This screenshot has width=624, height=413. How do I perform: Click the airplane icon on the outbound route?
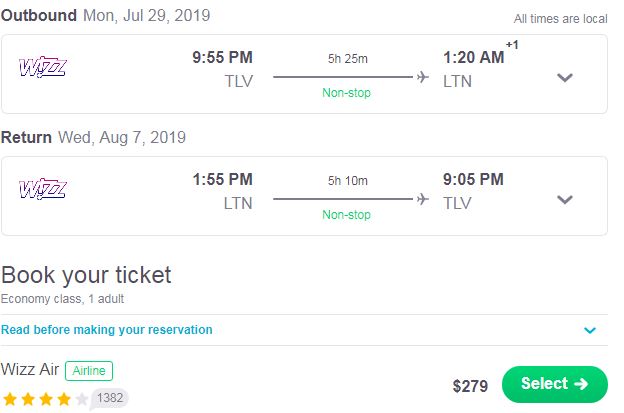pos(422,77)
